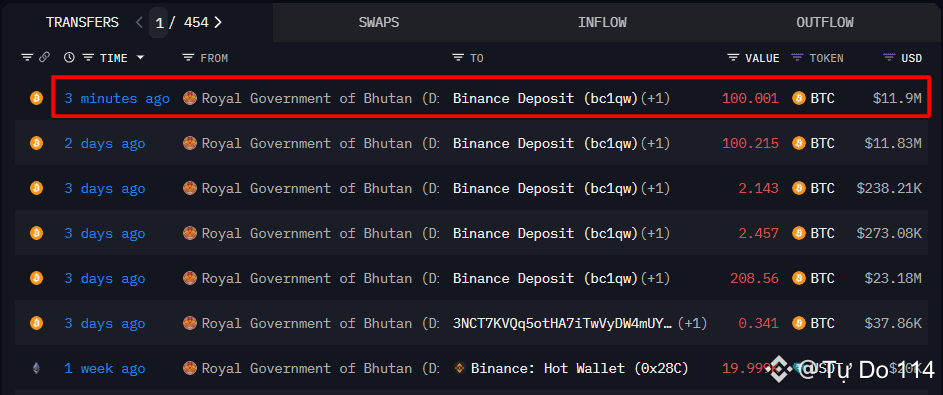Screen dimensions: 943x395
Task: Switch to the INFLOW tab
Action: [602, 22]
